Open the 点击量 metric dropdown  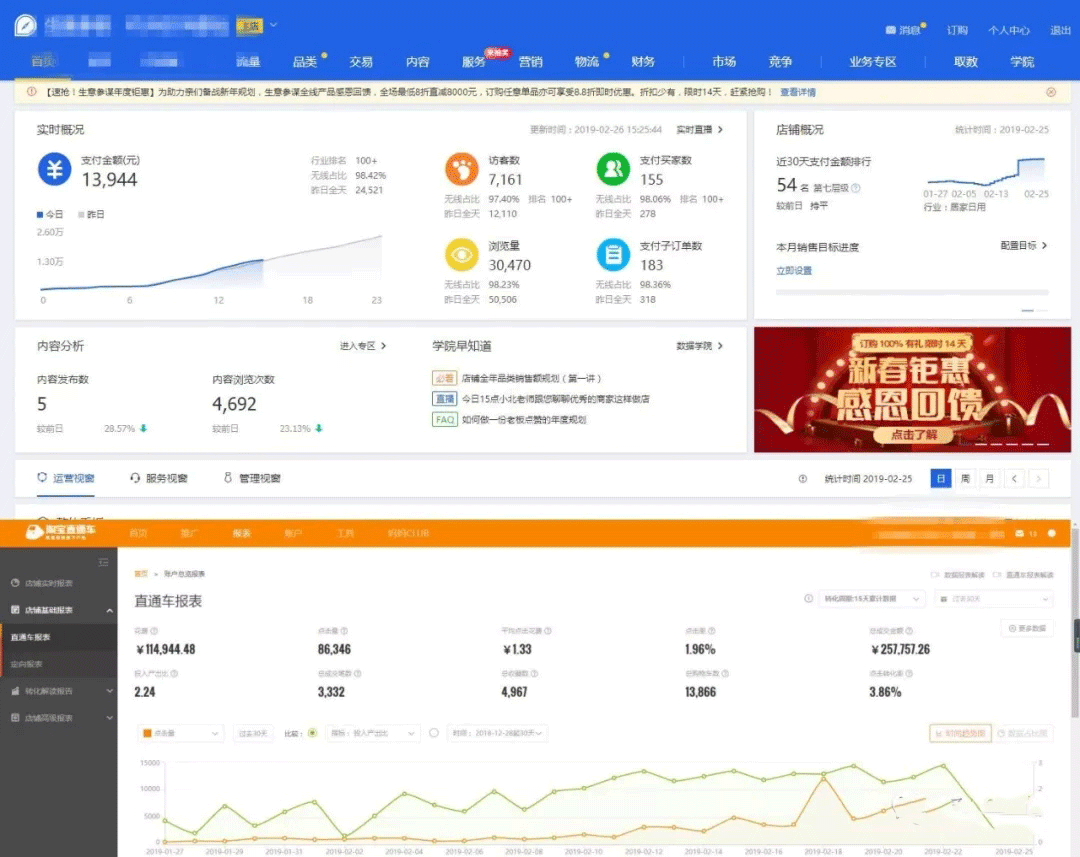coord(181,733)
